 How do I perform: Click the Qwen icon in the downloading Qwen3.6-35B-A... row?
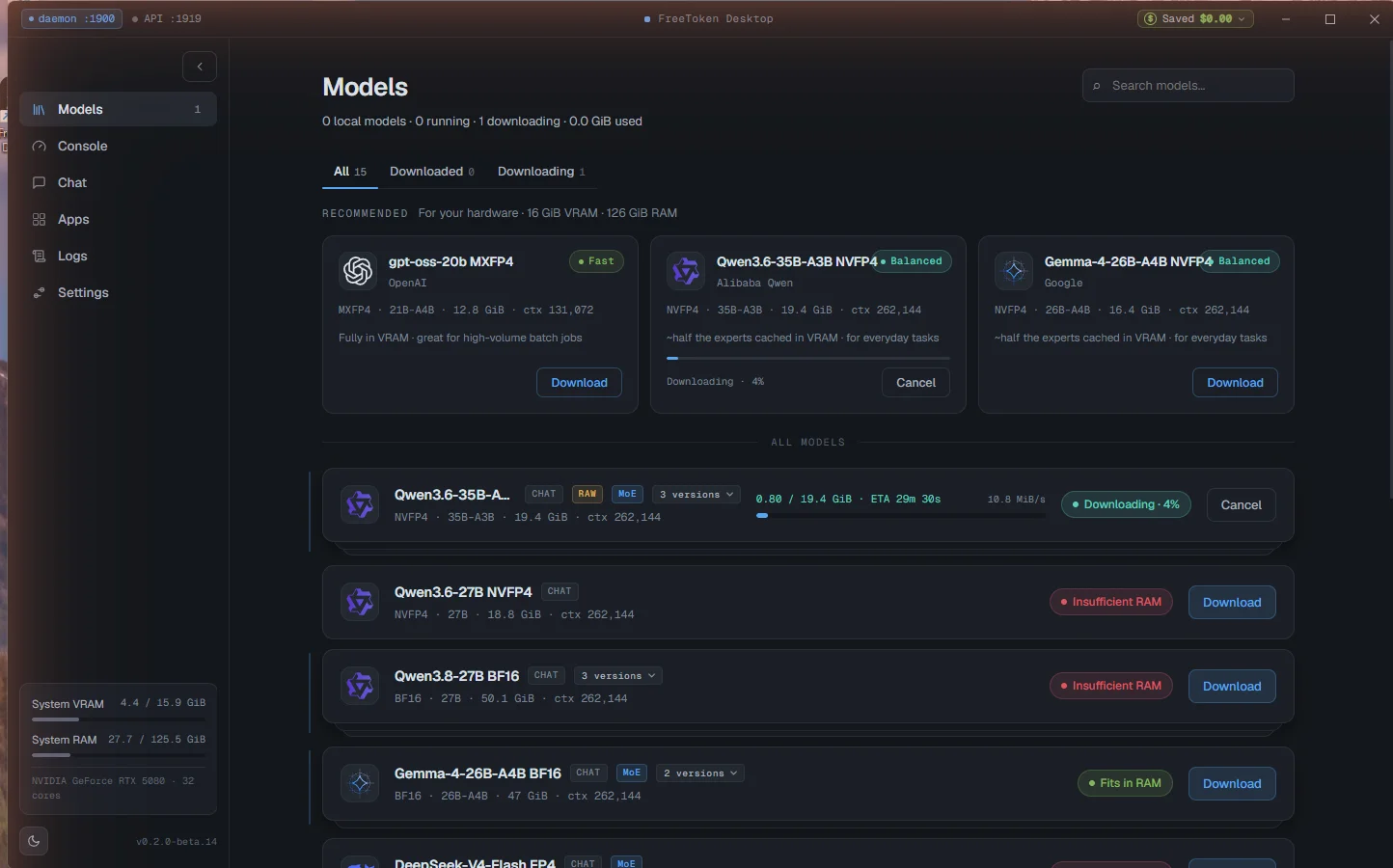tap(360, 504)
